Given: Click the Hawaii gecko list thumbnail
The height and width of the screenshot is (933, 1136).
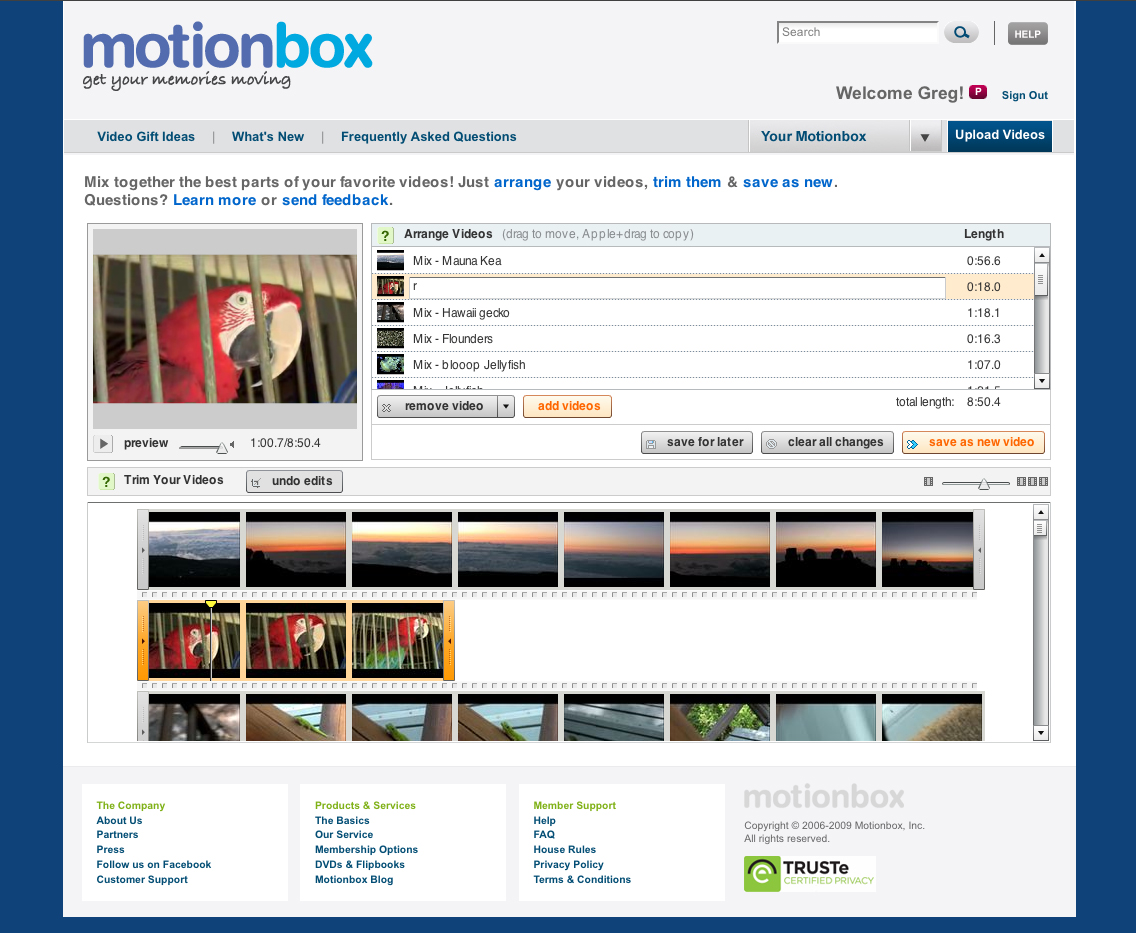Looking at the screenshot, I should [390, 313].
